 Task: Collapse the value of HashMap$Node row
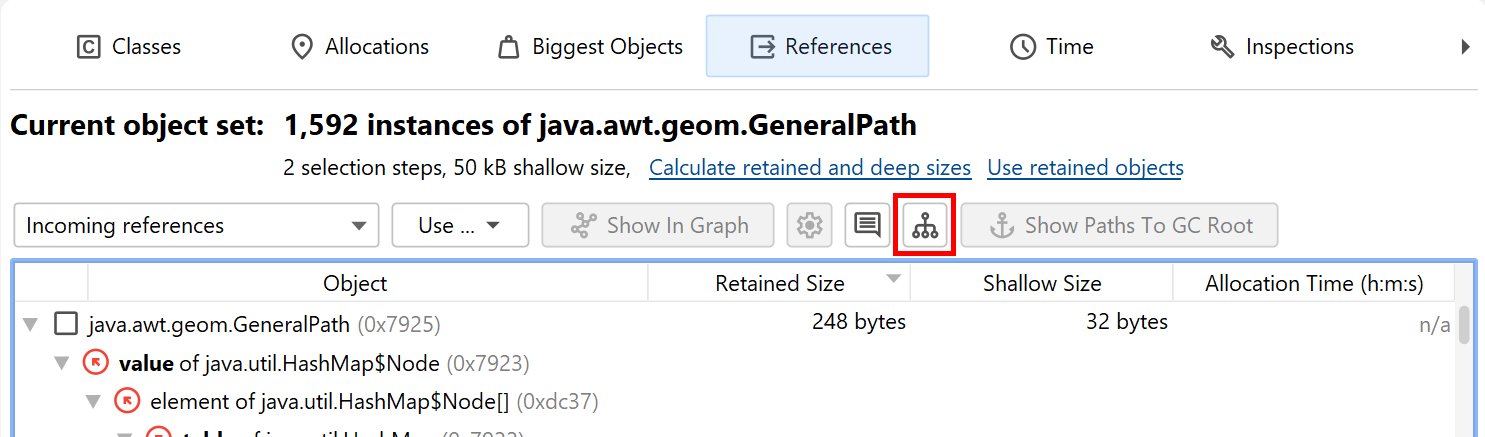[x=62, y=362]
